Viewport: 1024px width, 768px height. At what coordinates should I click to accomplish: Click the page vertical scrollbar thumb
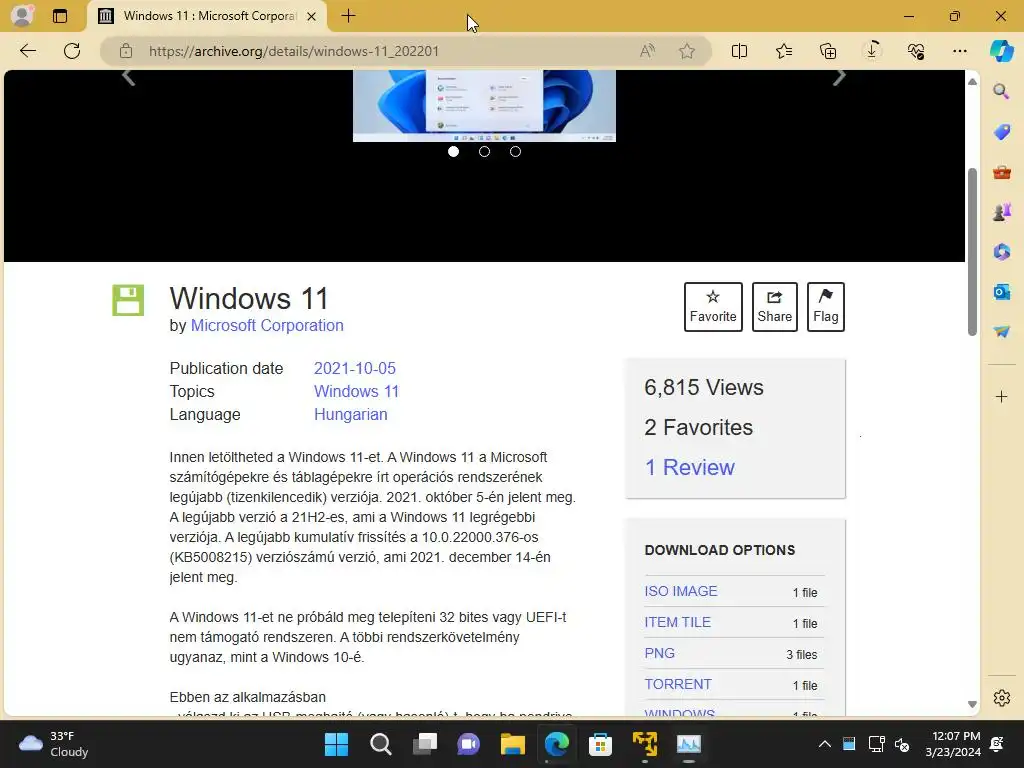tap(972, 252)
